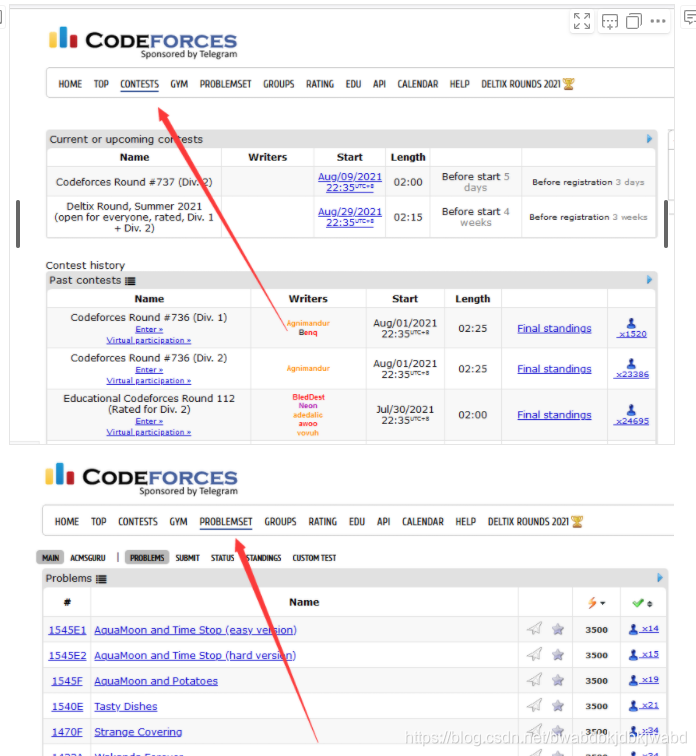Select the SUBMIT sub-tab under problemset
The image size is (696, 756).
[x=187, y=558]
